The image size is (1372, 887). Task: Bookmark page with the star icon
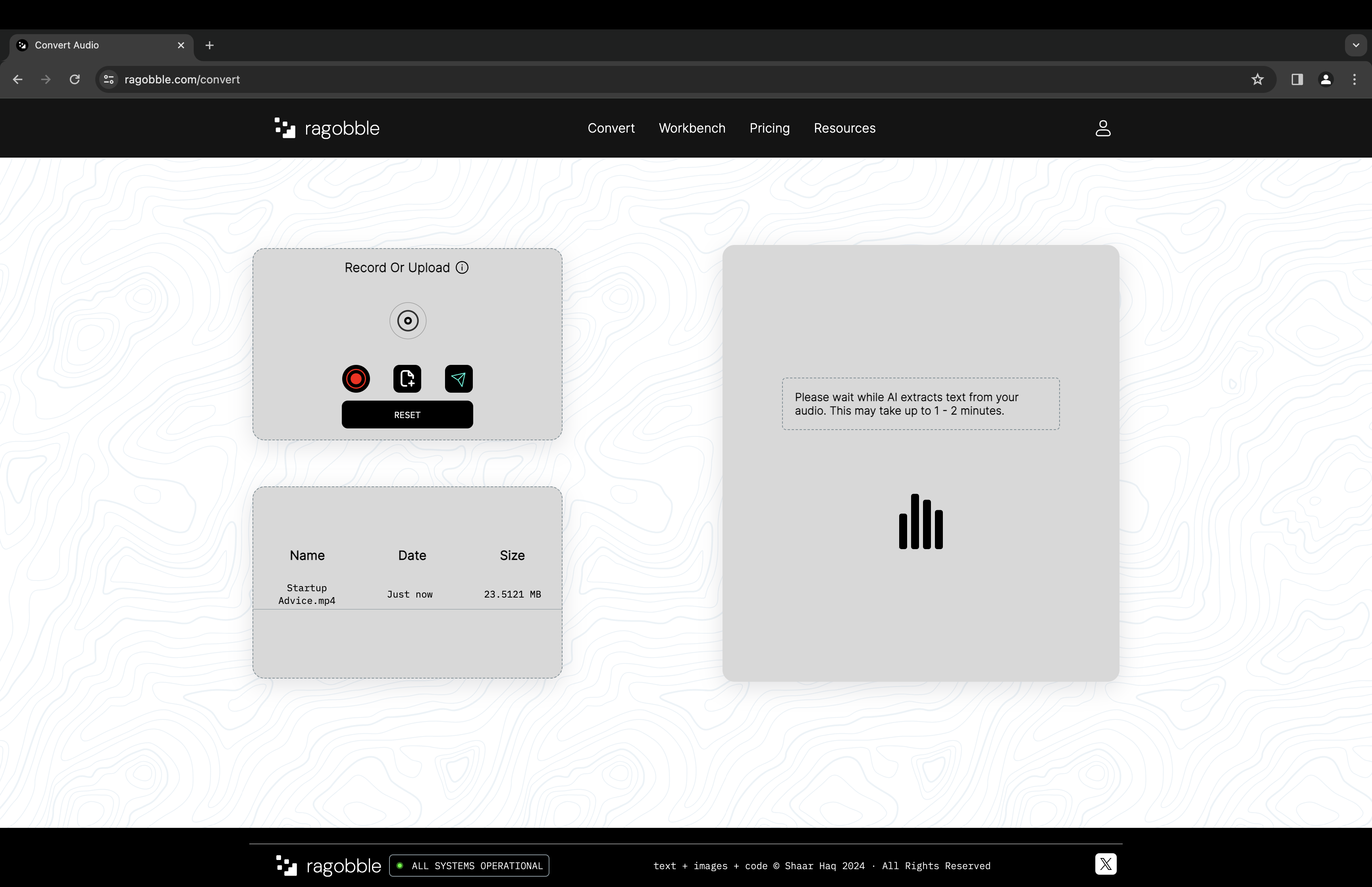(1257, 79)
